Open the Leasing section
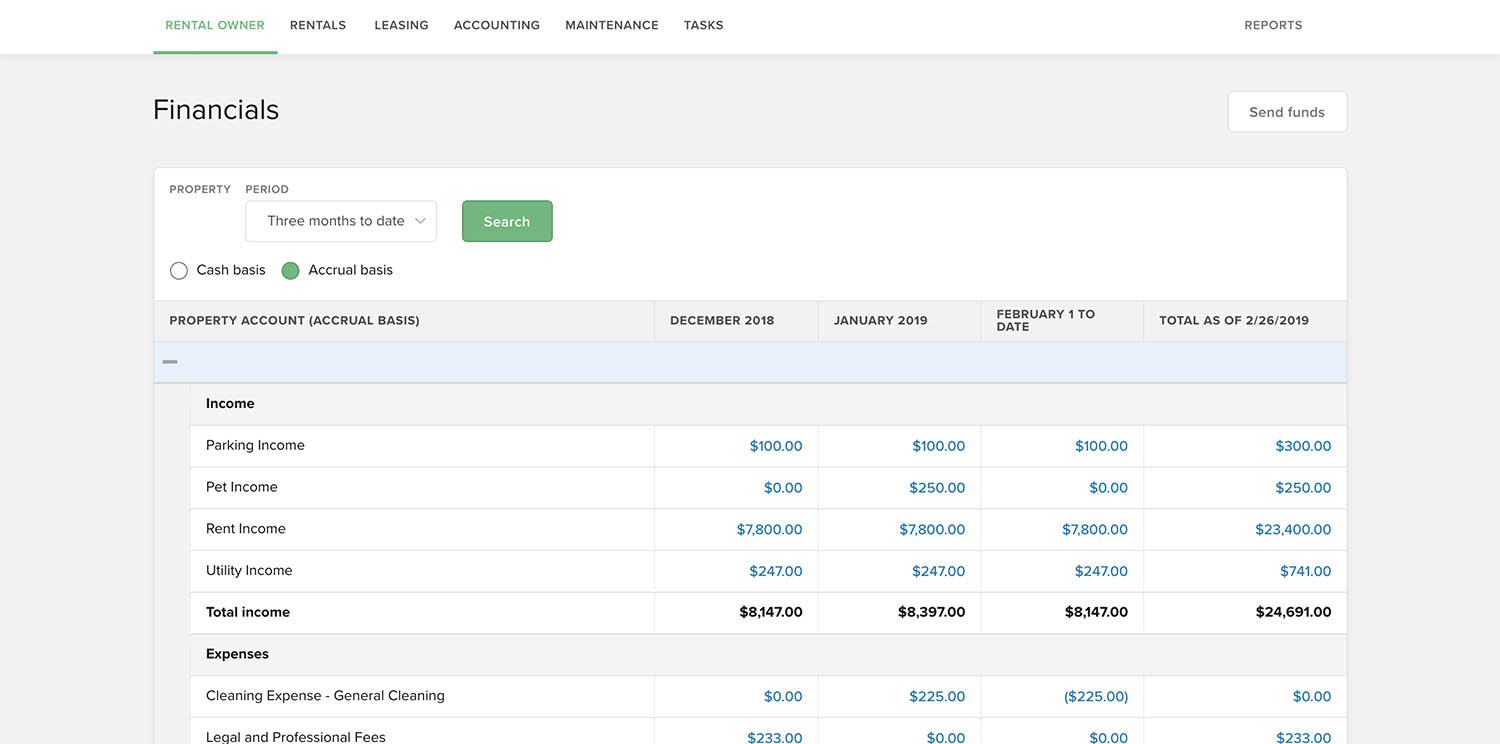The width and height of the screenshot is (1500, 744). point(401,24)
